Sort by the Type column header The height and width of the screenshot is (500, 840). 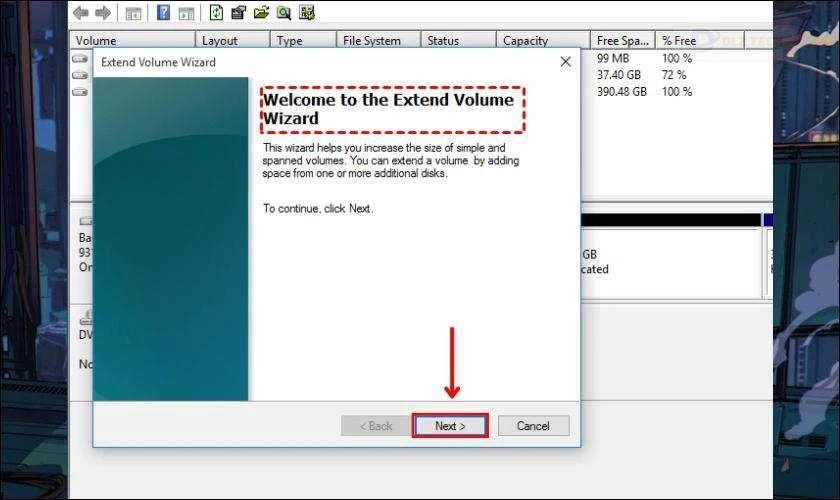coord(303,40)
